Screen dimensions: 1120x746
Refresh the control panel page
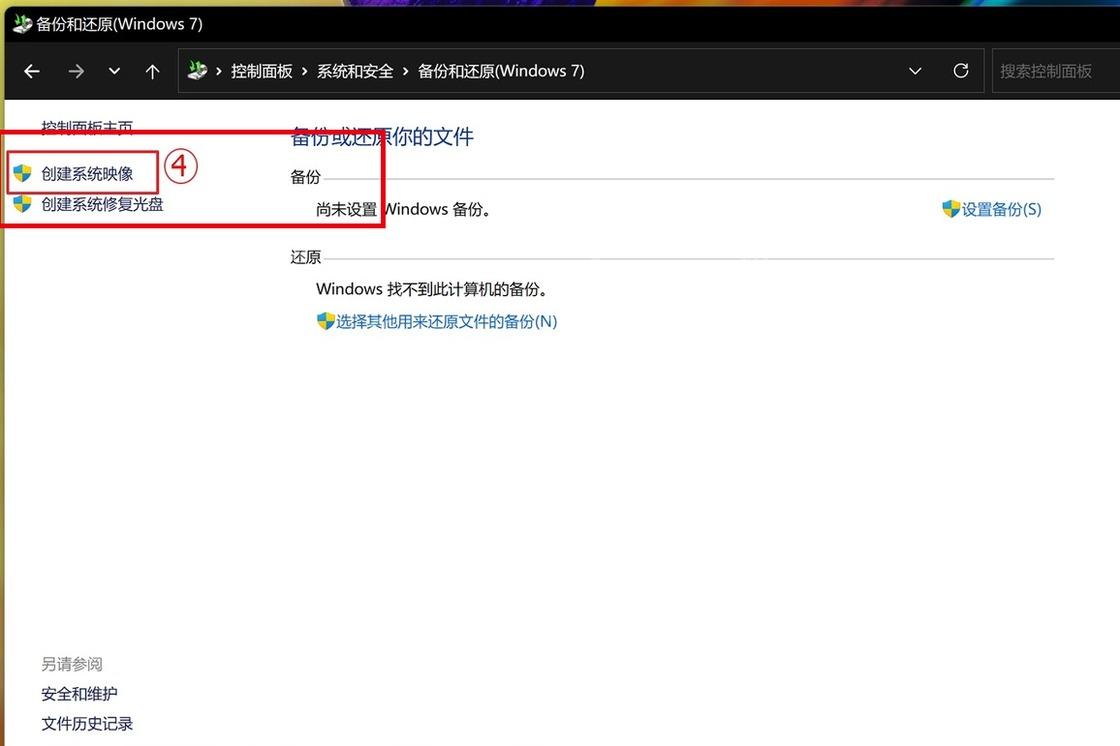click(x=961, y=71)
